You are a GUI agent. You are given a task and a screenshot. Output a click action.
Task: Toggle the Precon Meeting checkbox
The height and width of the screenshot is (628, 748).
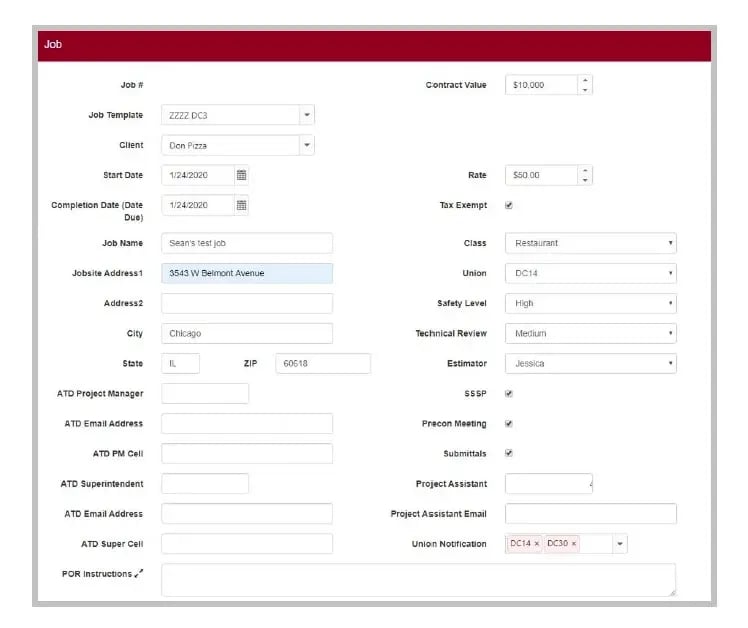tap(509, 424)
